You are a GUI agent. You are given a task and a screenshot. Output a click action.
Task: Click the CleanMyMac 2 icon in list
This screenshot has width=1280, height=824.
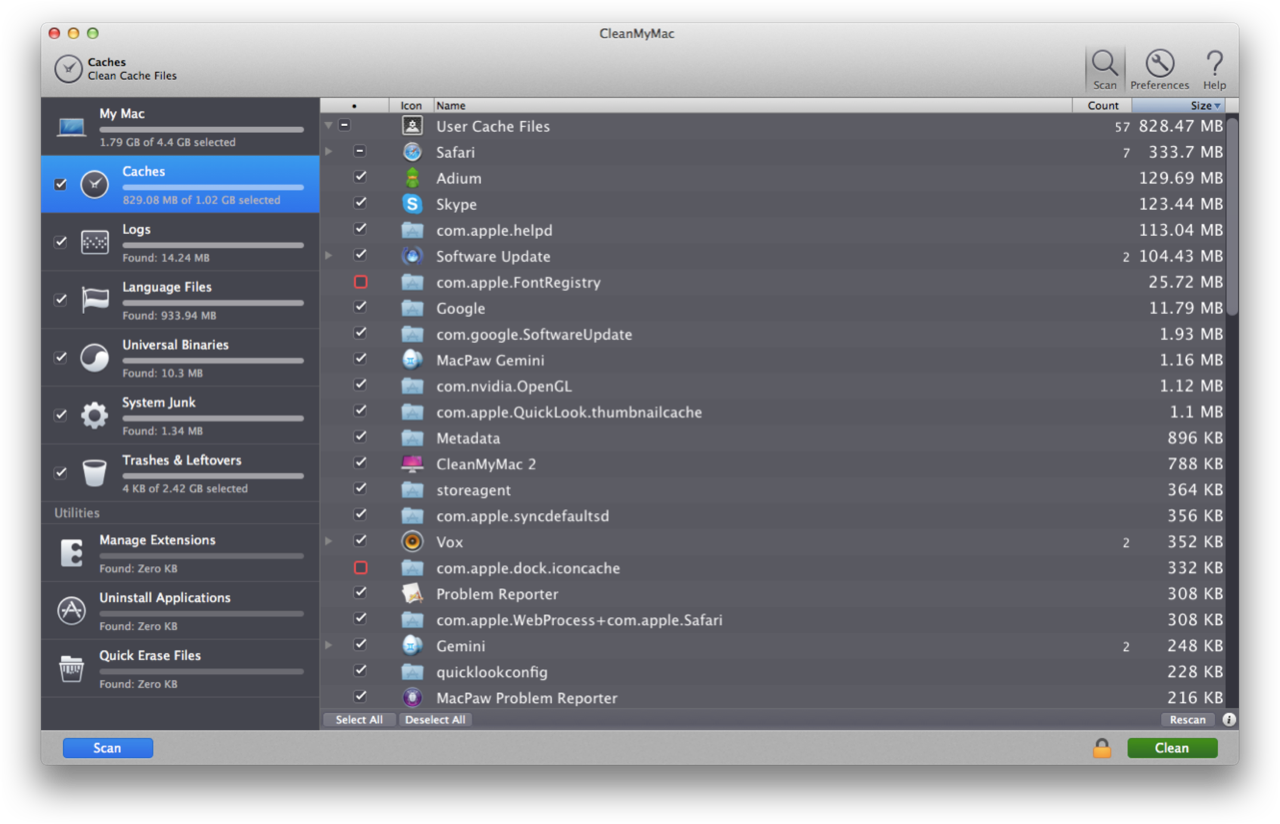[412, 464]
